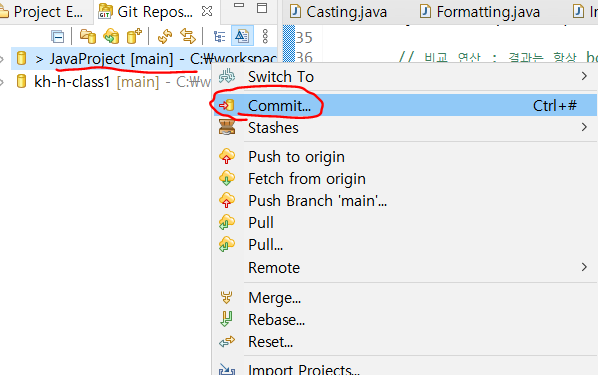Maximize the Git Repositories panel
This screenshot has width=598, height=375.
tap(262, 8)
